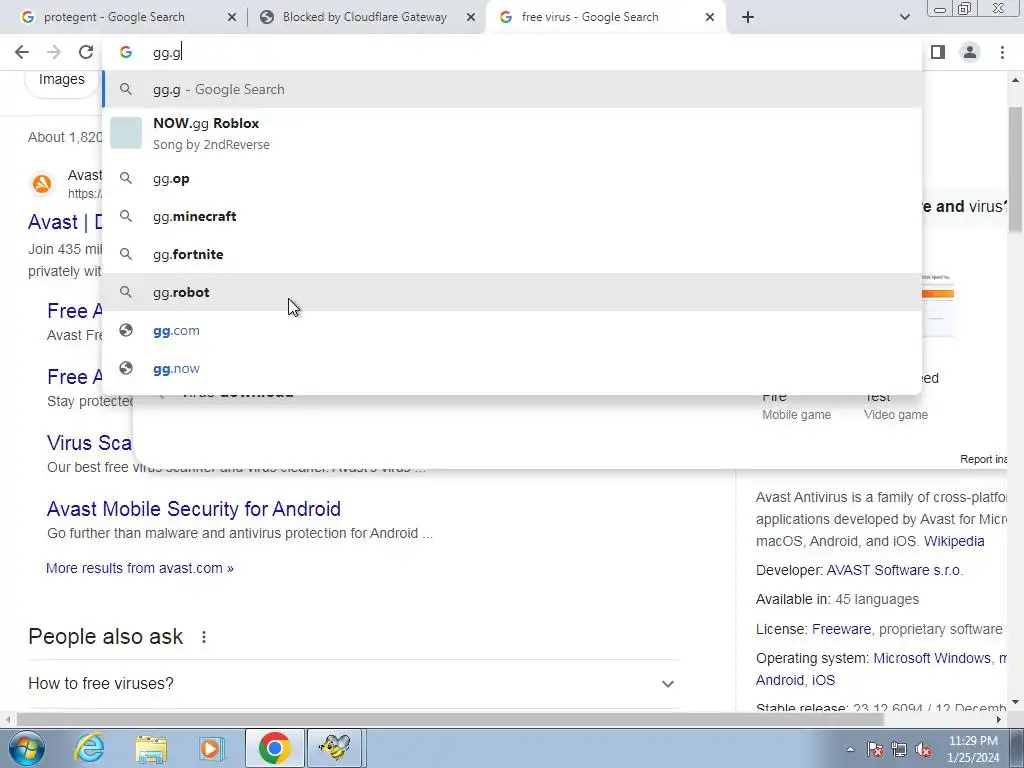The image size is (1024, 768).
Task: Click the Report inaccurate link
Action: pos(984,459)
